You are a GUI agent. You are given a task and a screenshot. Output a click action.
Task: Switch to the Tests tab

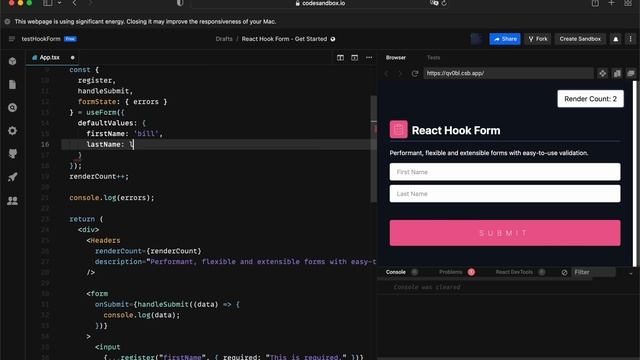(x=433, y=58)
